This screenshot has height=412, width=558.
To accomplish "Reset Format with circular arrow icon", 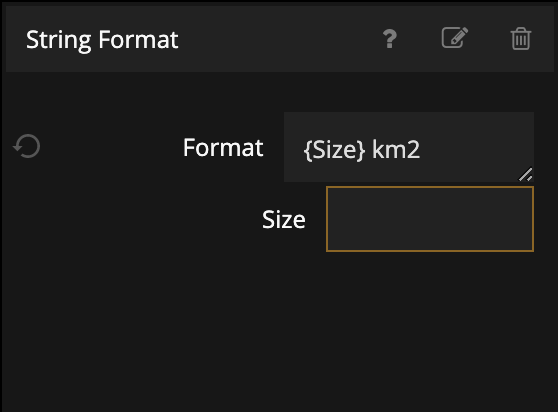I will tap(27, 146).
